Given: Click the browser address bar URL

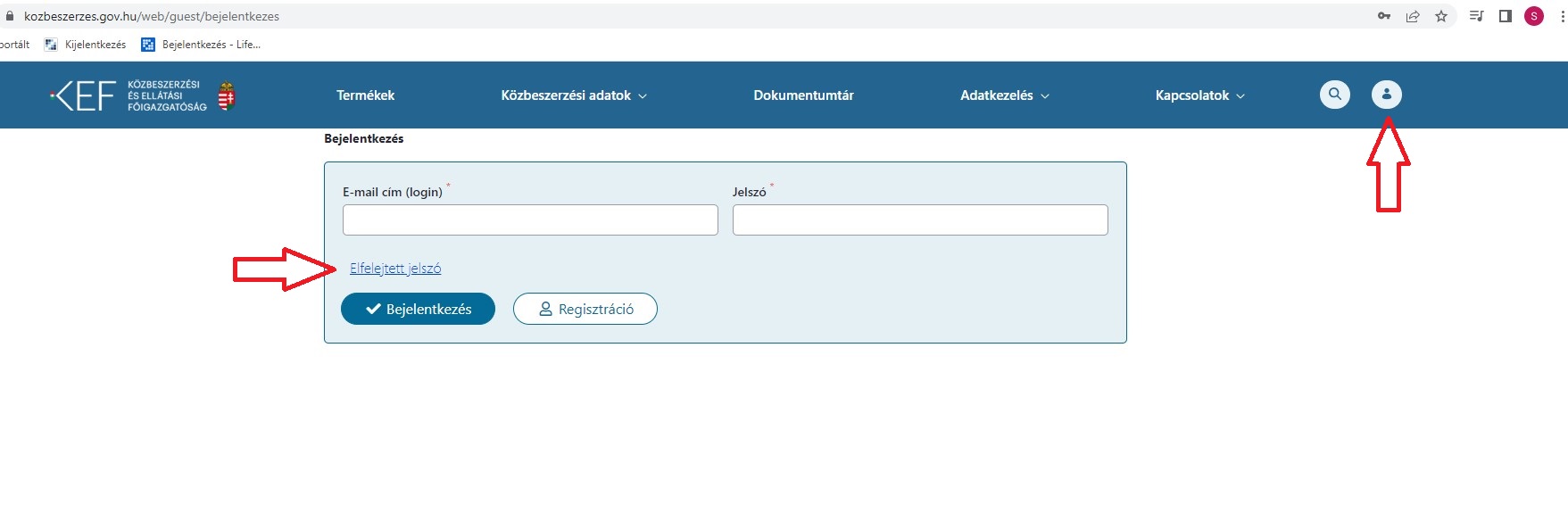Looking at the screenshot, I should 152,16.
